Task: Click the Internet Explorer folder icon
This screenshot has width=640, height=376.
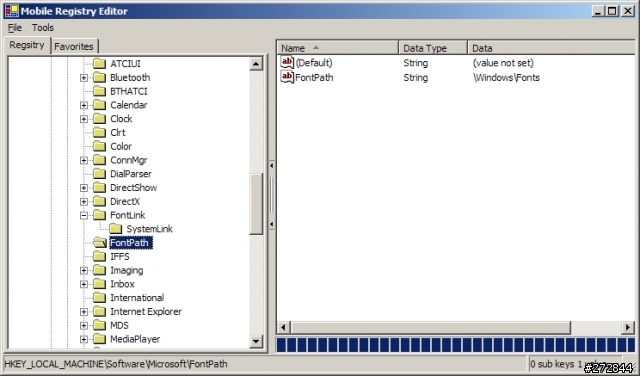Action: coord(99,312)
